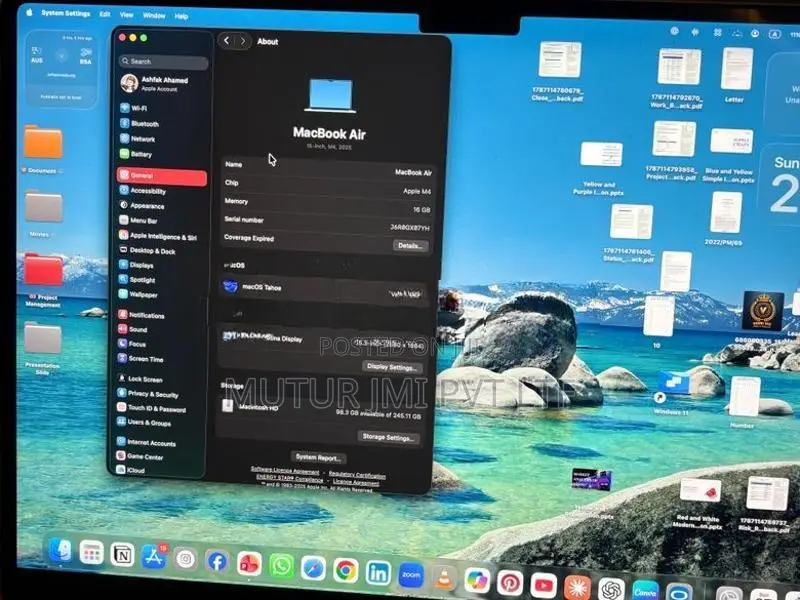Go forward with the right chevron
This screenshot has width=800, height=600.
point(243,41)
